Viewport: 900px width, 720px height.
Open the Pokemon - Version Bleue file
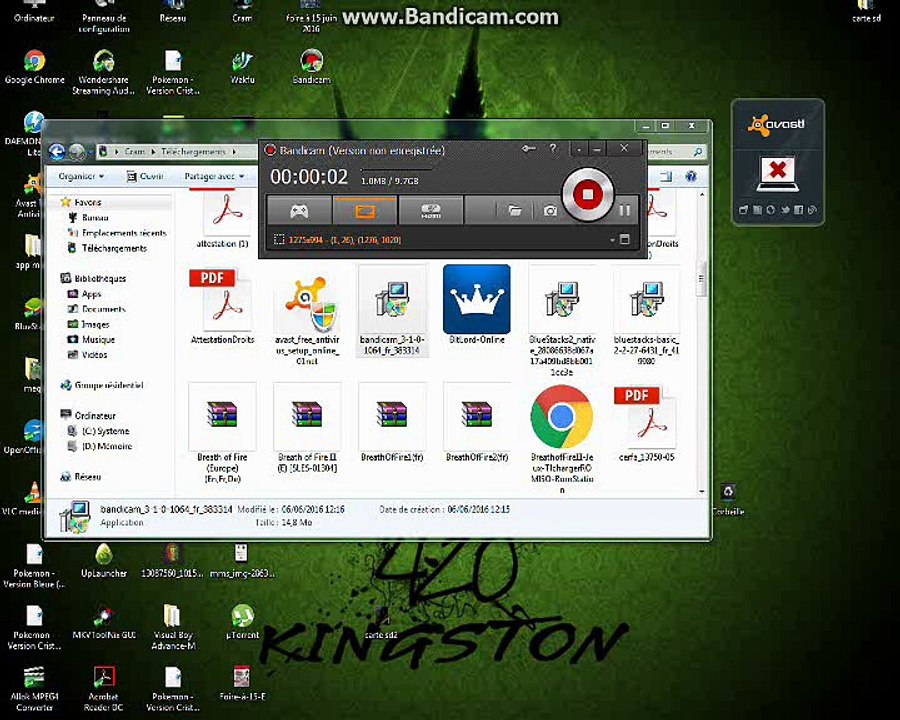tap(34, 566)
